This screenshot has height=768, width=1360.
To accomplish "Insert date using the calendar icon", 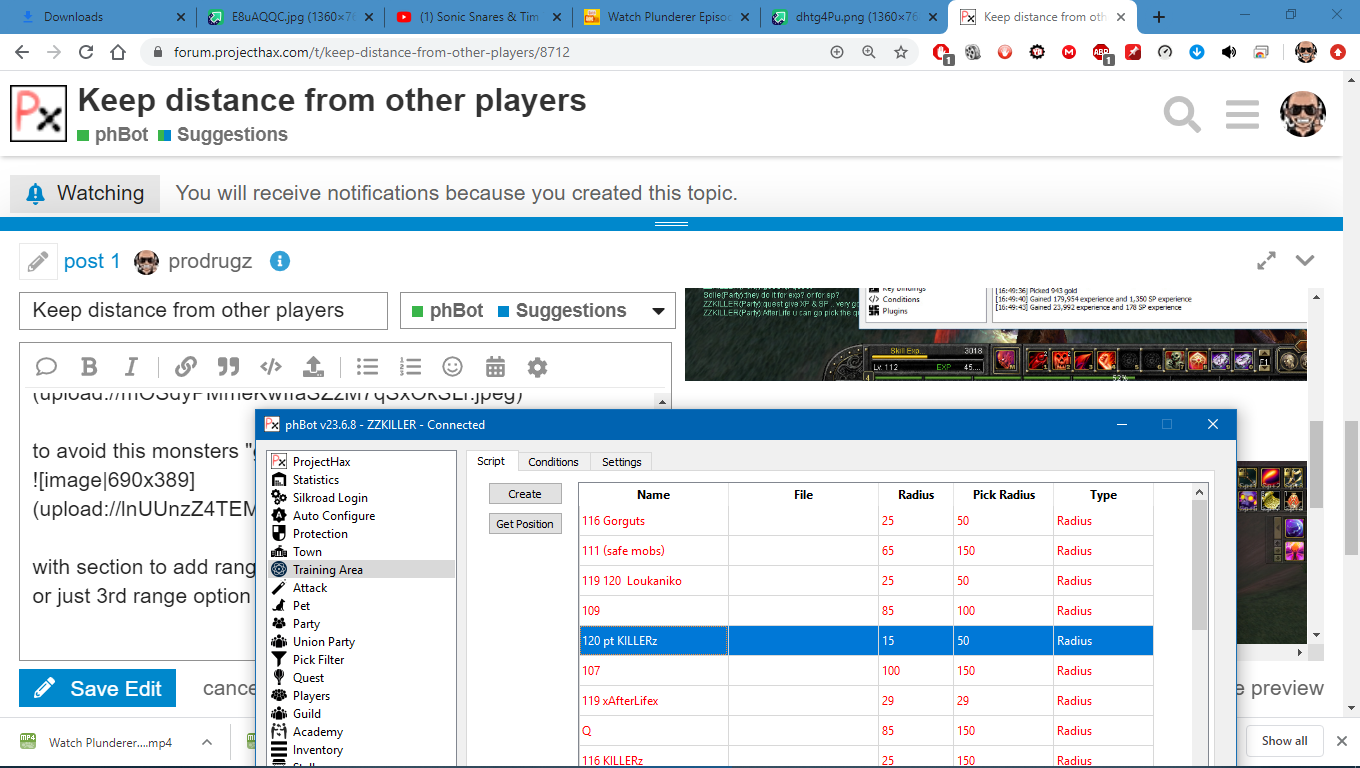I will click(x=495, y=367).
